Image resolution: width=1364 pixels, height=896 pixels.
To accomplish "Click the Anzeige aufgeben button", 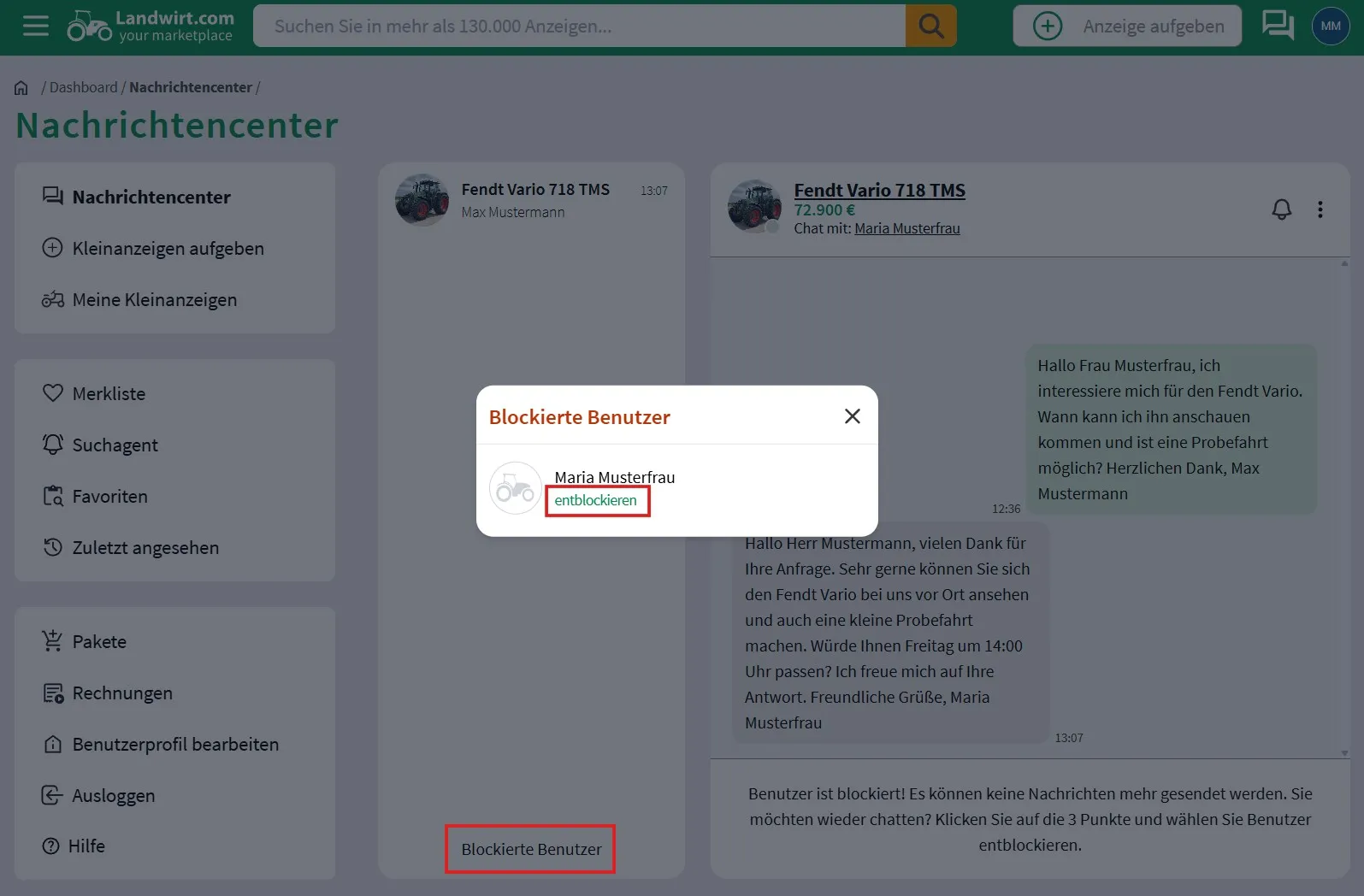I will pos(1127,26).
